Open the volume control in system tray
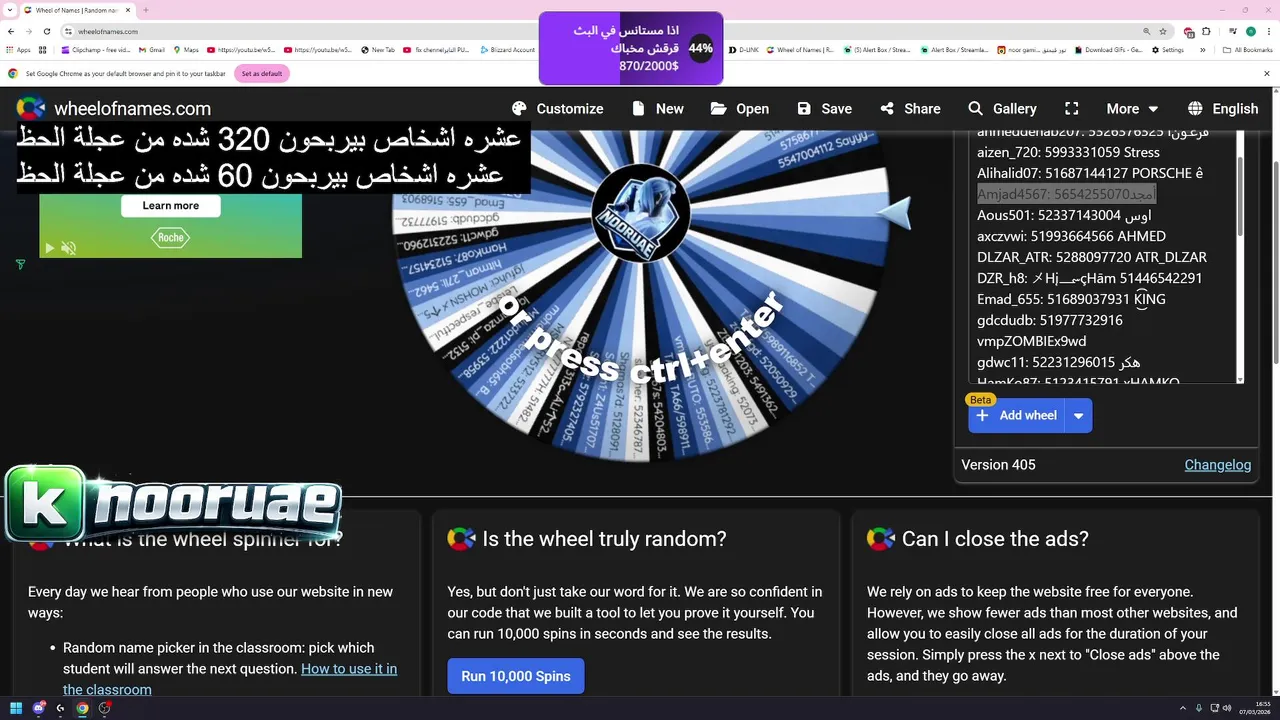The height and width of the screenshot is (720, 1280). [x=1228, y=708]
